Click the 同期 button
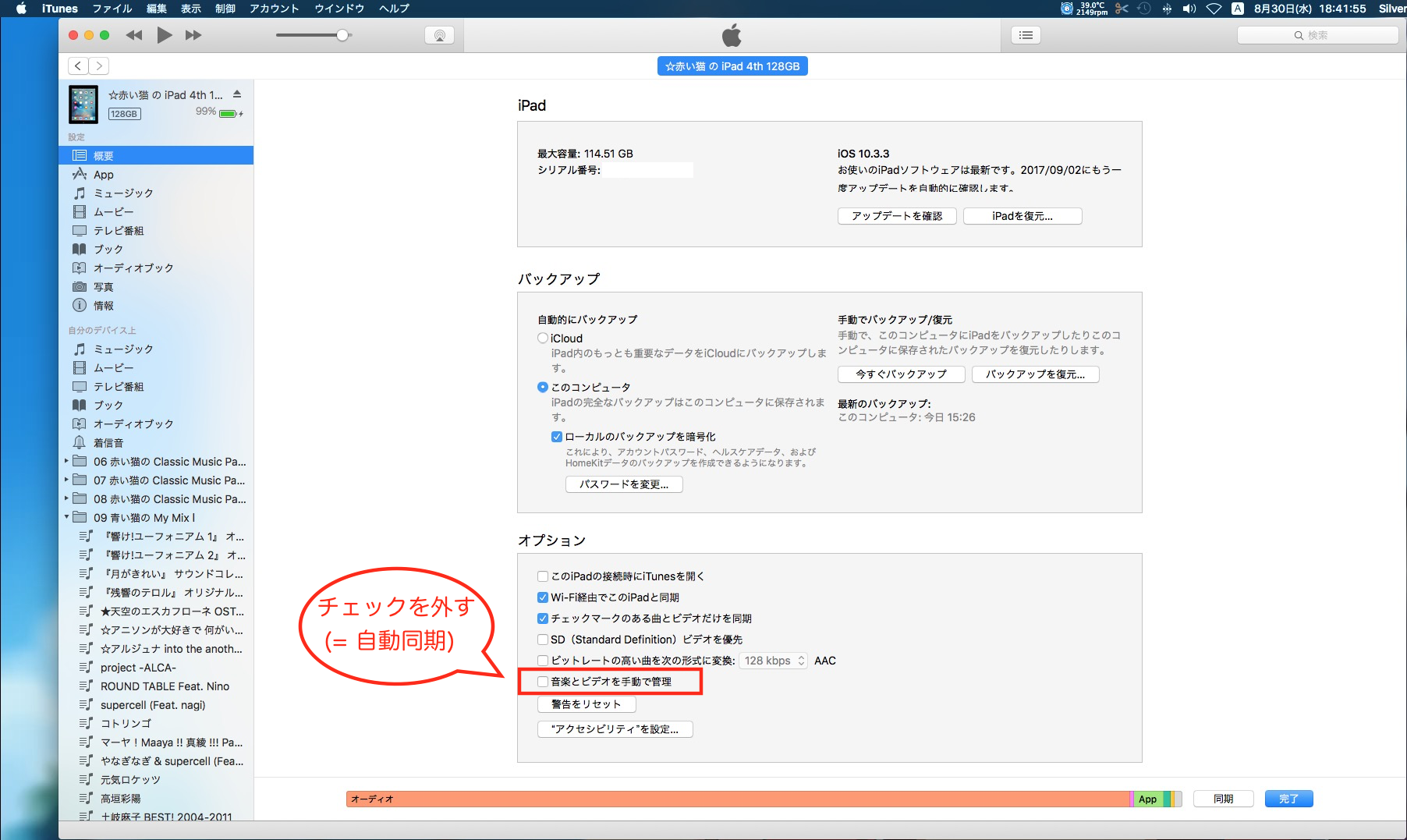This screenshot has height=840, width=1407. [x=1223, y=799]
